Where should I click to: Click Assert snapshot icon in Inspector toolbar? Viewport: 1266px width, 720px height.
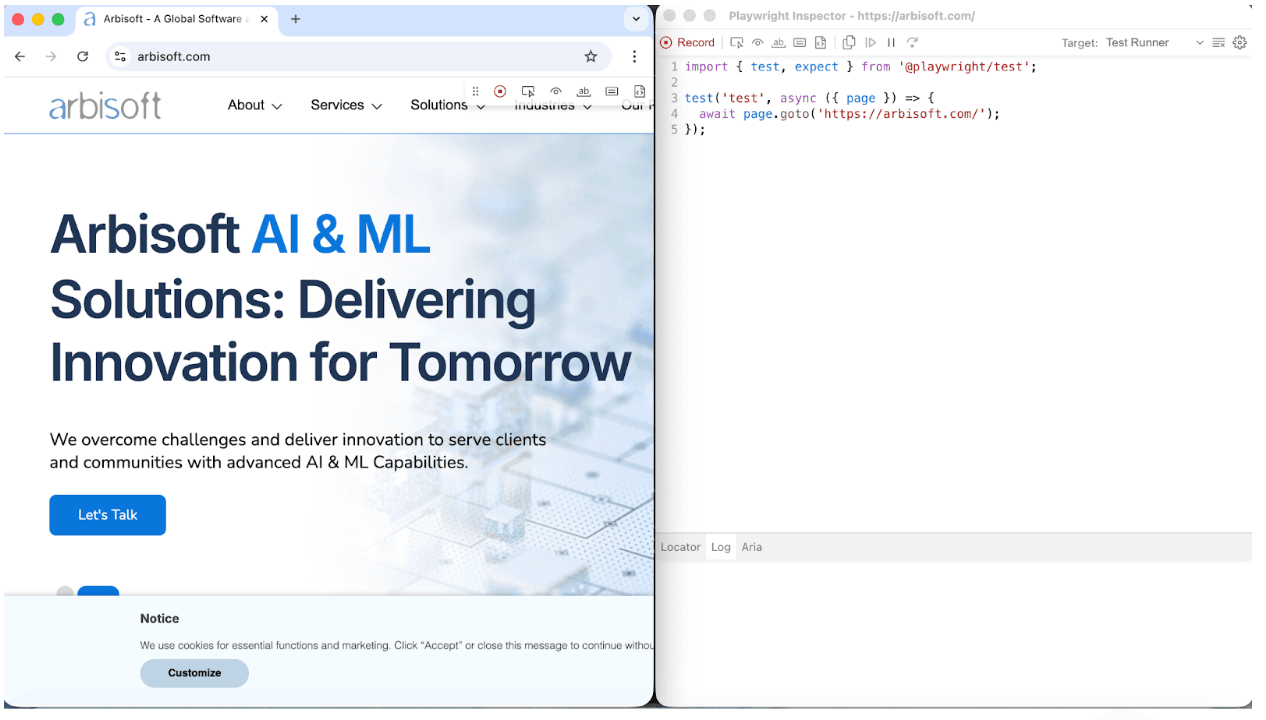[820, 43]
